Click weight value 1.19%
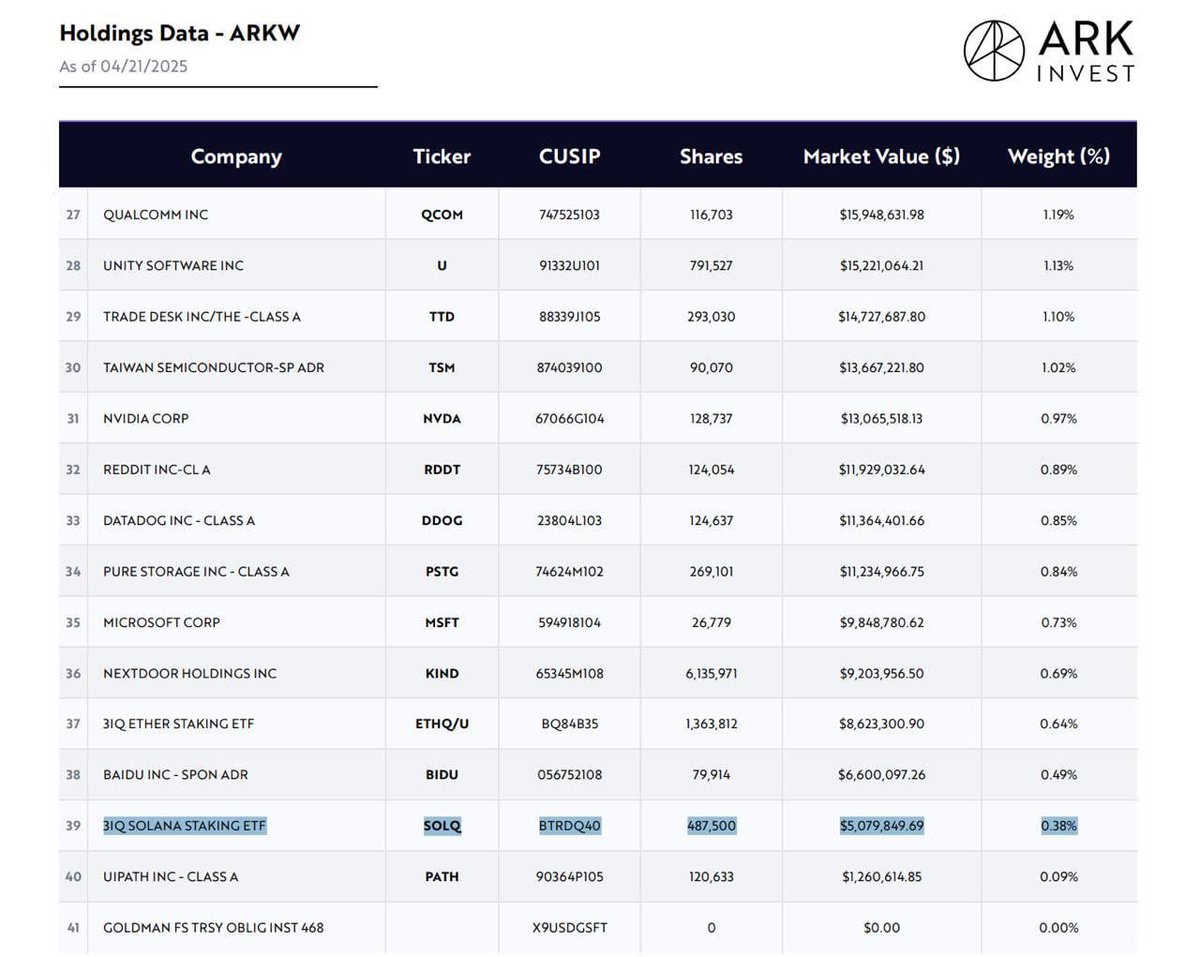The width and height of the screenshot is (1200, 957). click(x=1058, y=215)
